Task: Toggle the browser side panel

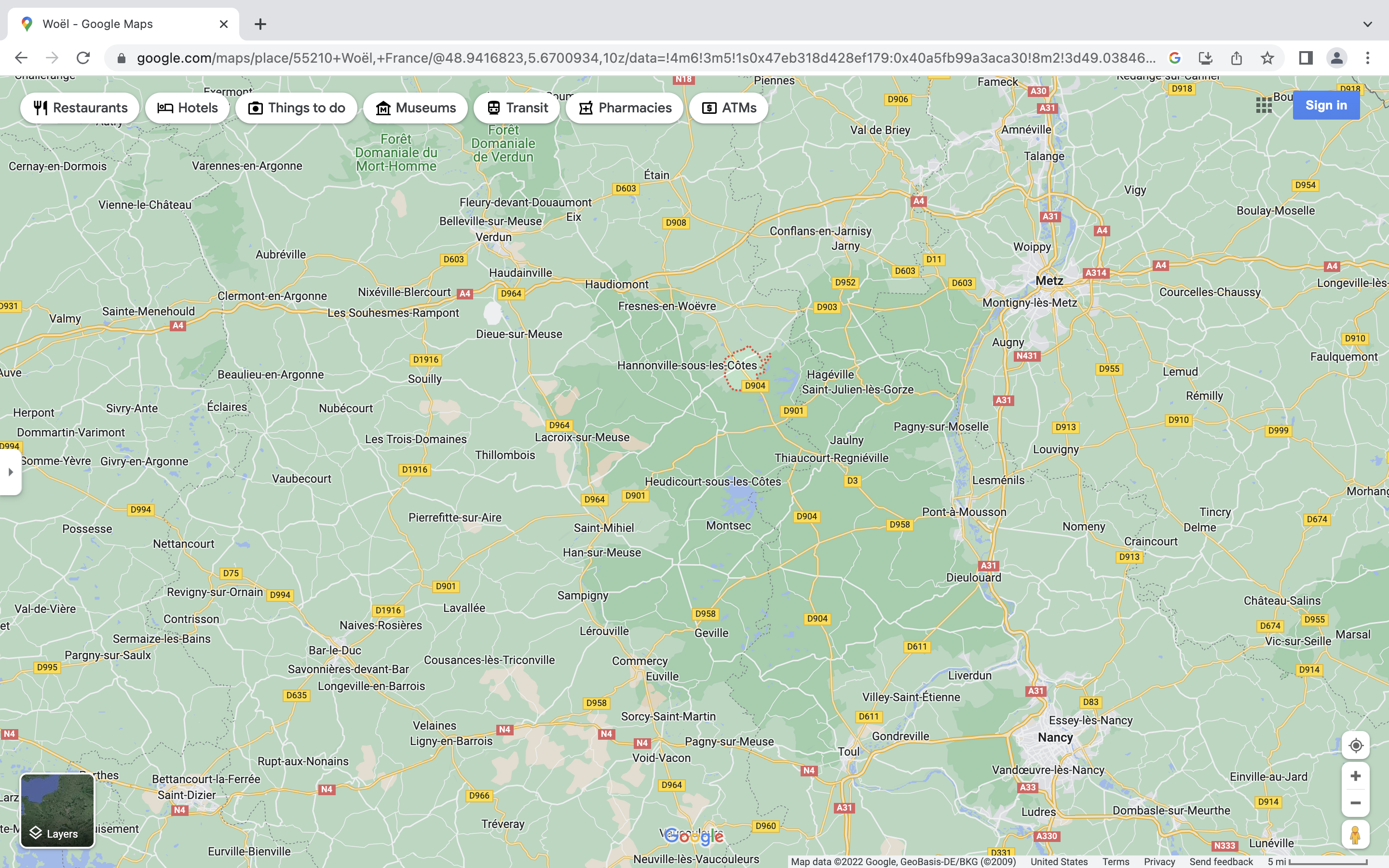Action: (x=1305, y=58)
